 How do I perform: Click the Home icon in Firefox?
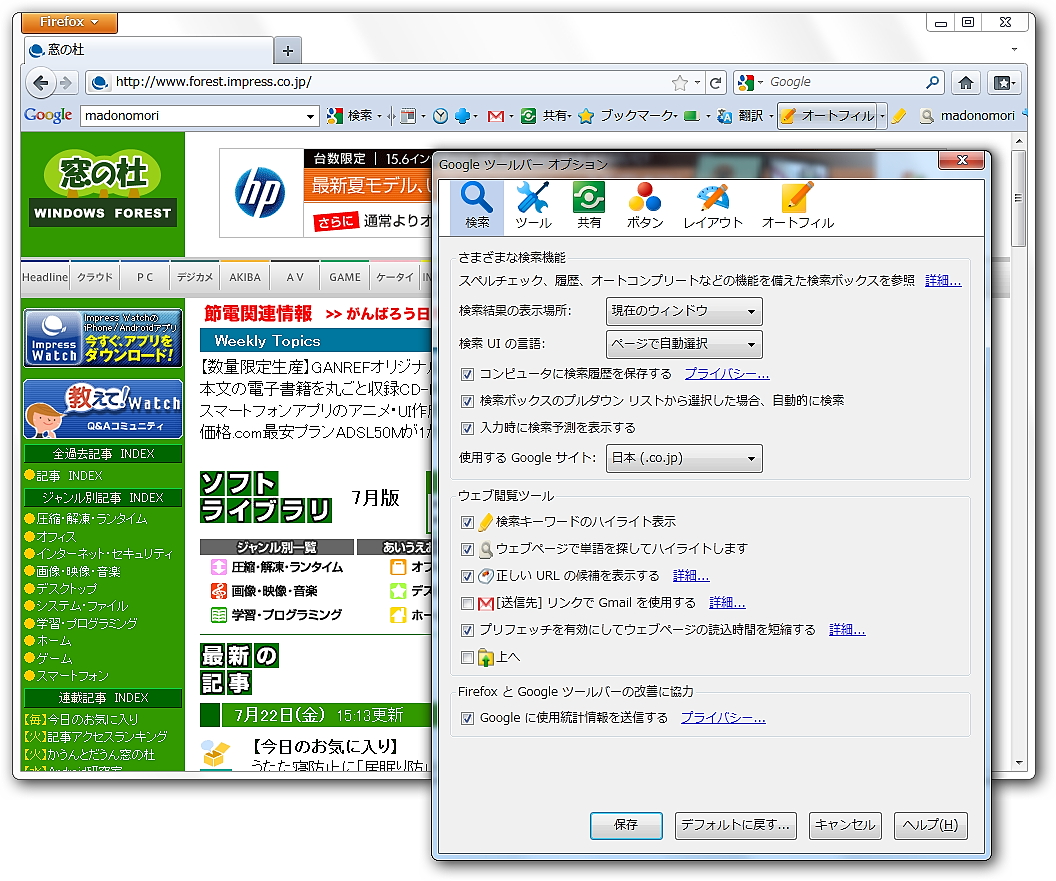(x=967, y=81)
